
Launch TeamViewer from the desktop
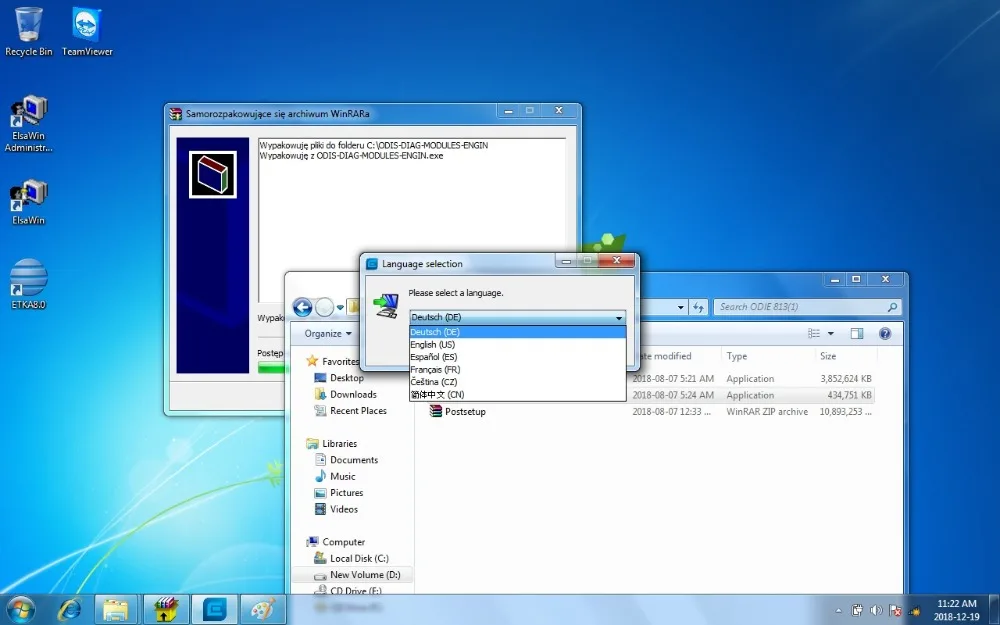pos(87,32)
